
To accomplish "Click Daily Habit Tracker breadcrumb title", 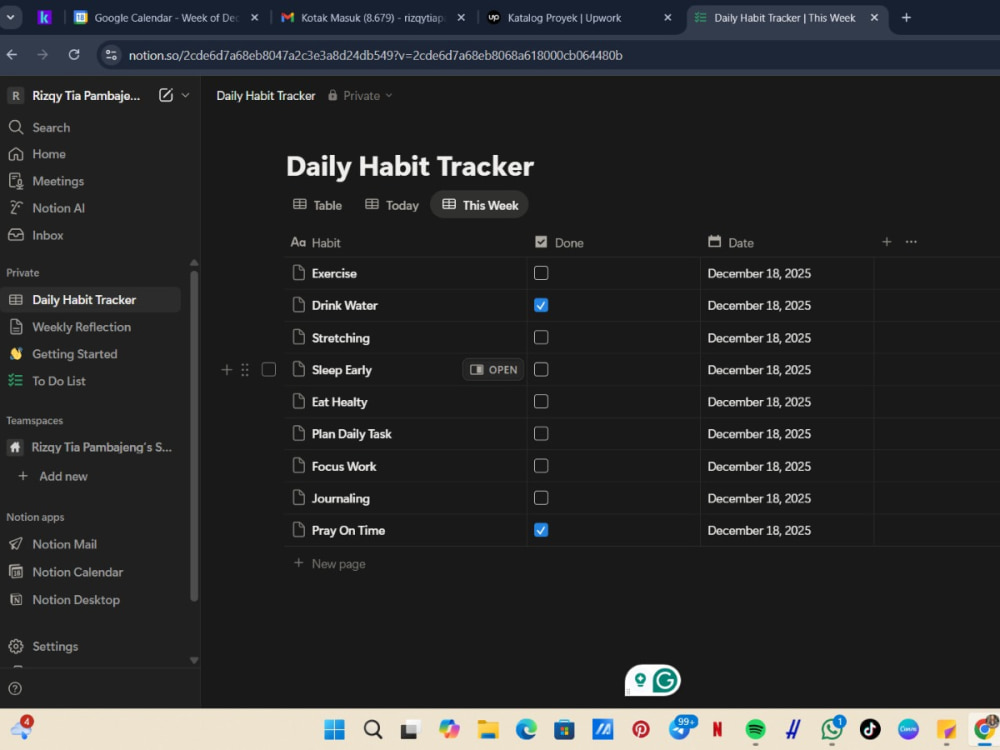I will point(266,96).
